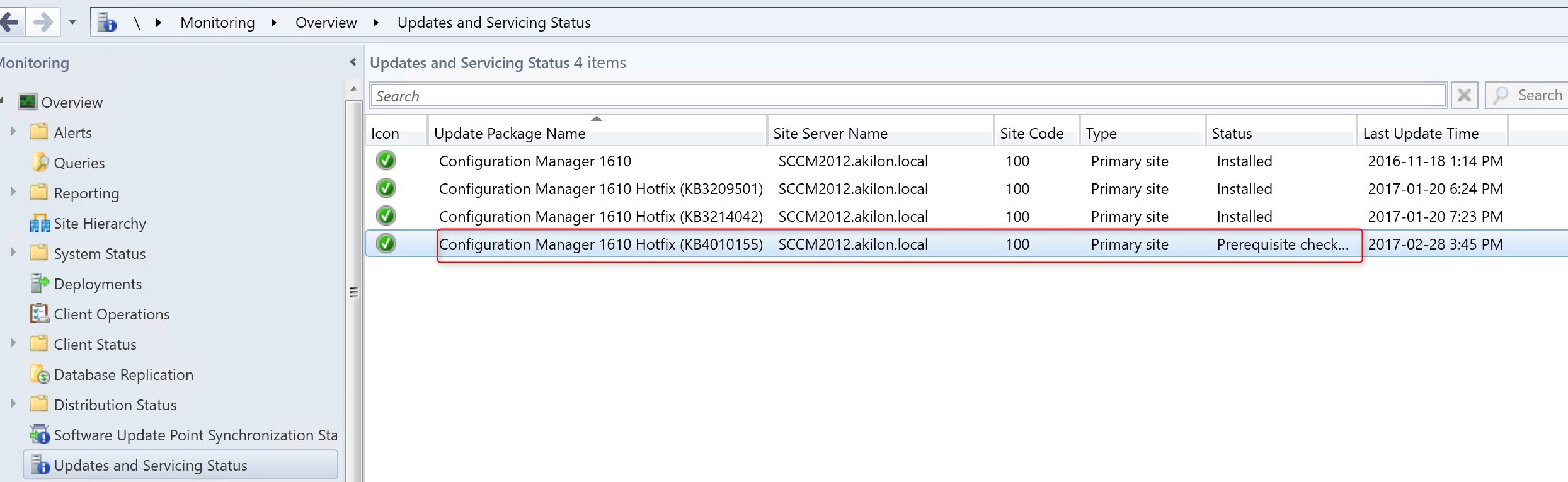This screenshot has height=482, width=1568.
Task: Sort by the Icon column header
Action: pyautogui.click(x=396, y=133)
